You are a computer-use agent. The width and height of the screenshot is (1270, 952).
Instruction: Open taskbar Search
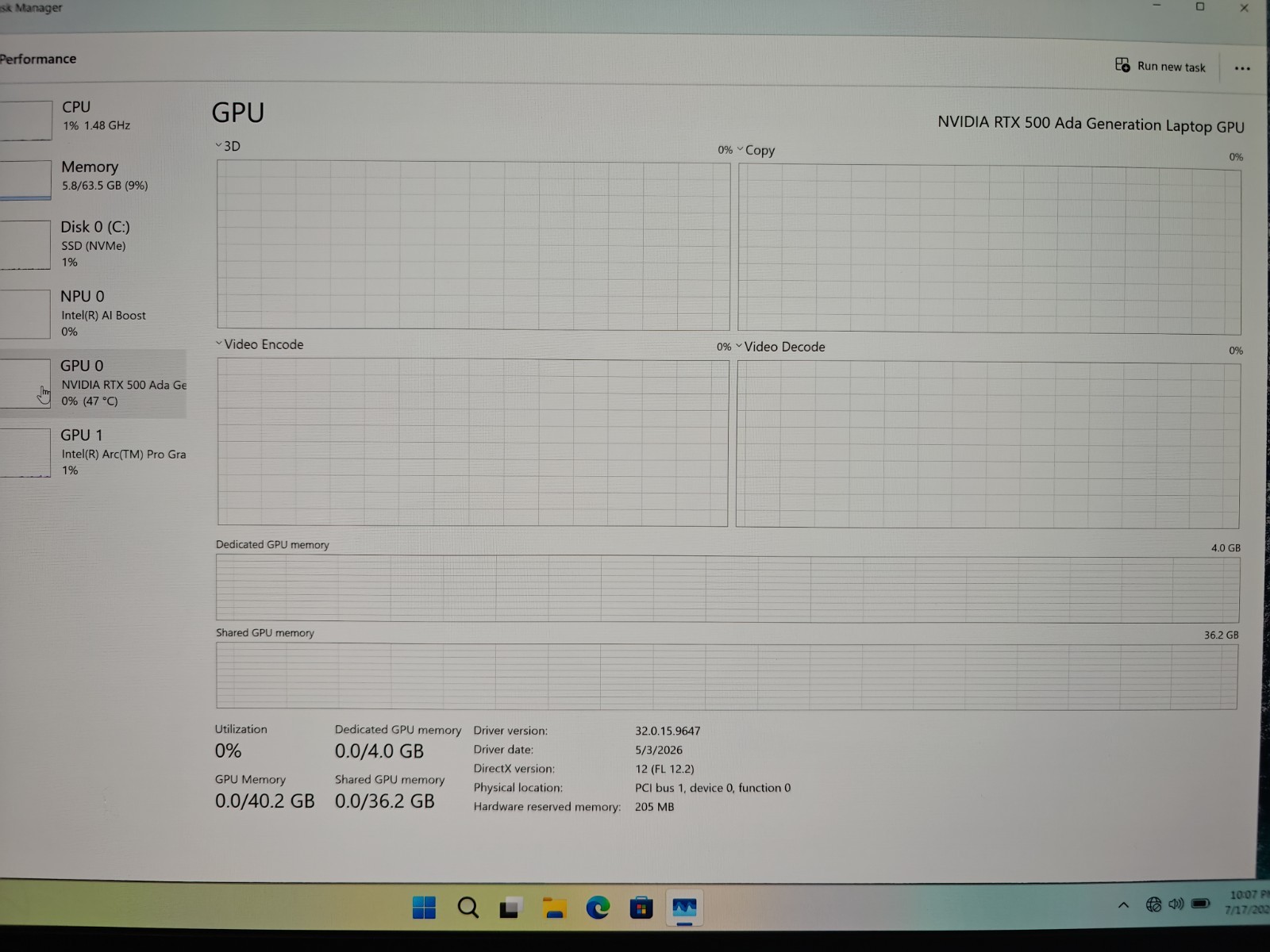coord(468,908)
